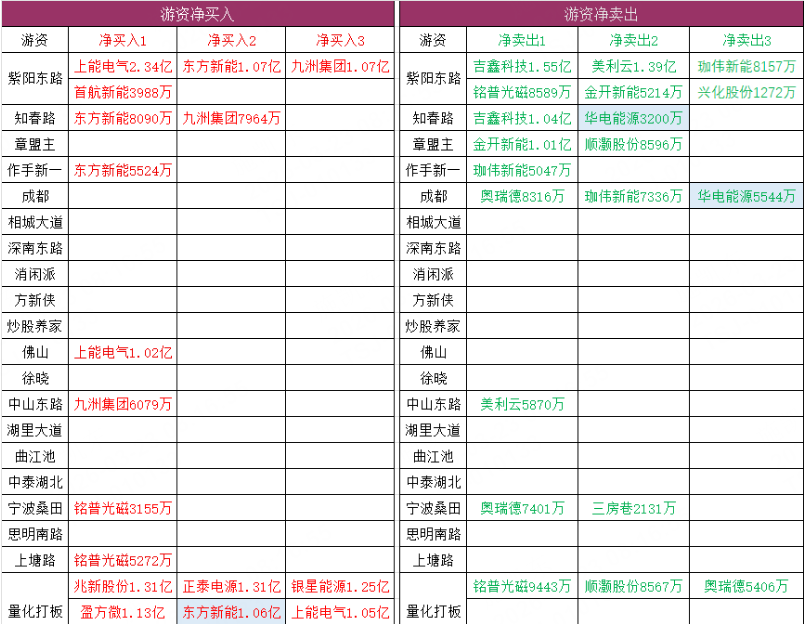804x624 pixels.
Task: Click cell 美利云5870万
Action: click(522, 404)
